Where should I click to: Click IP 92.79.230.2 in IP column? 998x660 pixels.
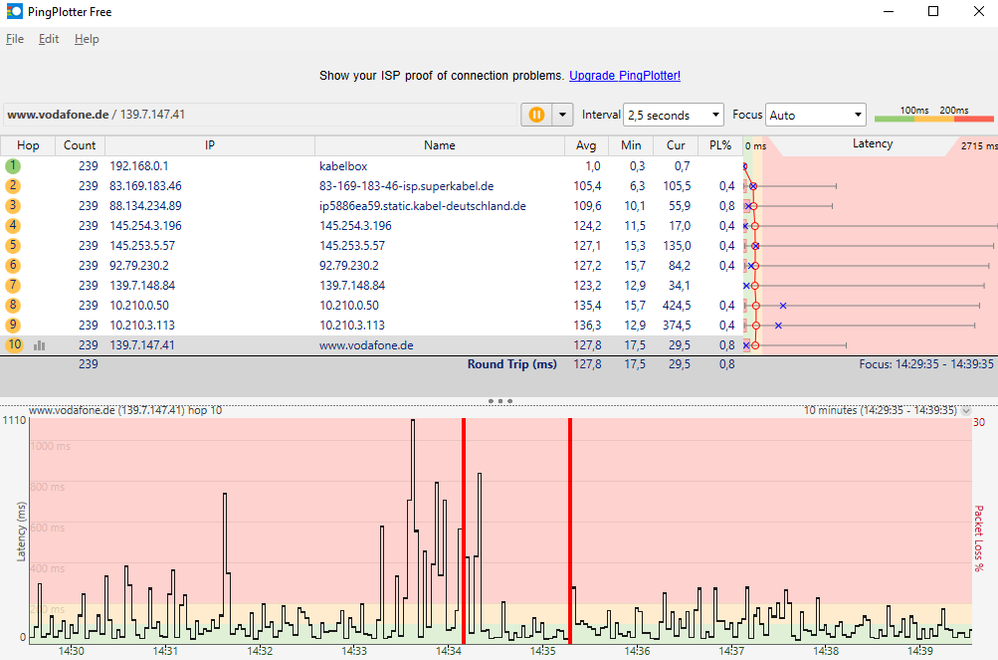(139, 265)
